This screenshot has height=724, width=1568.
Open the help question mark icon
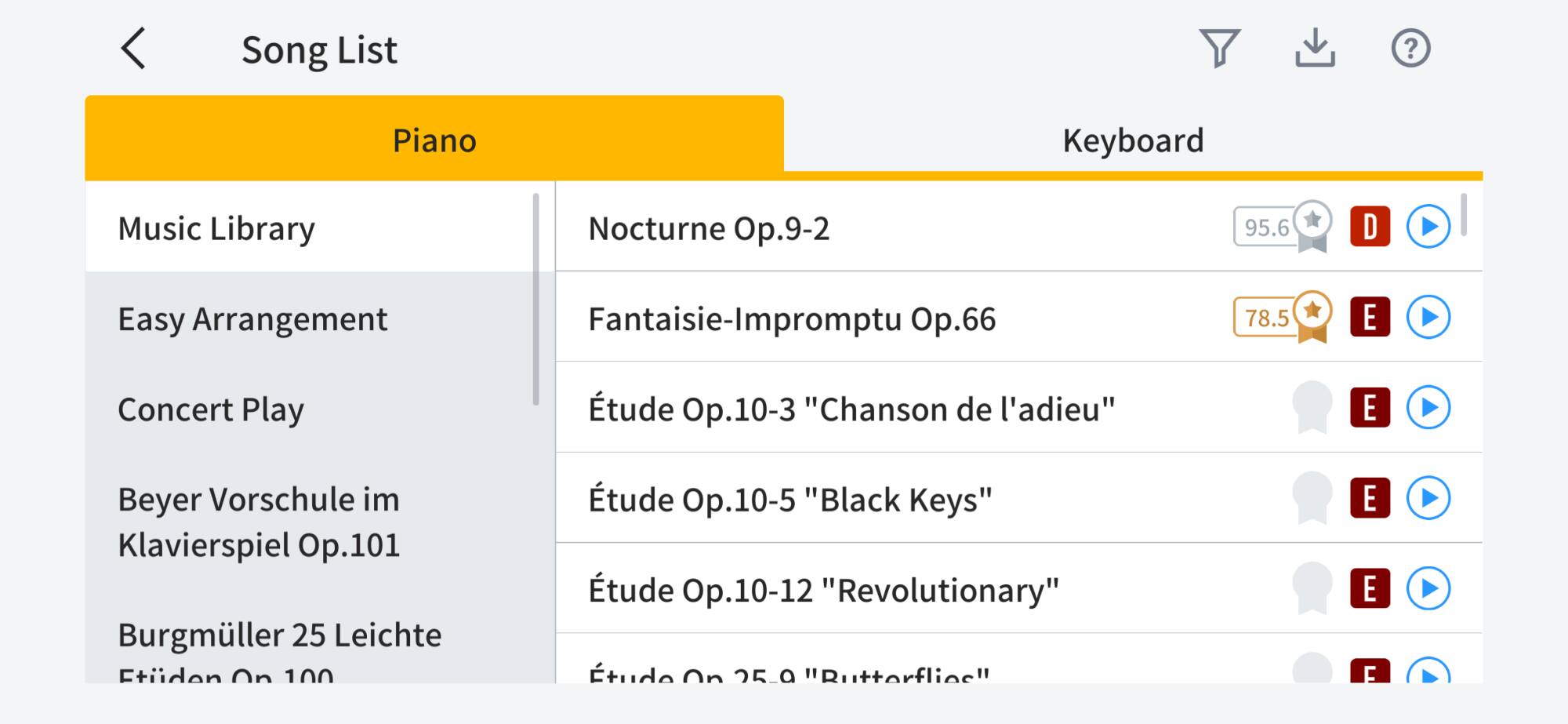coord(1410,49)
